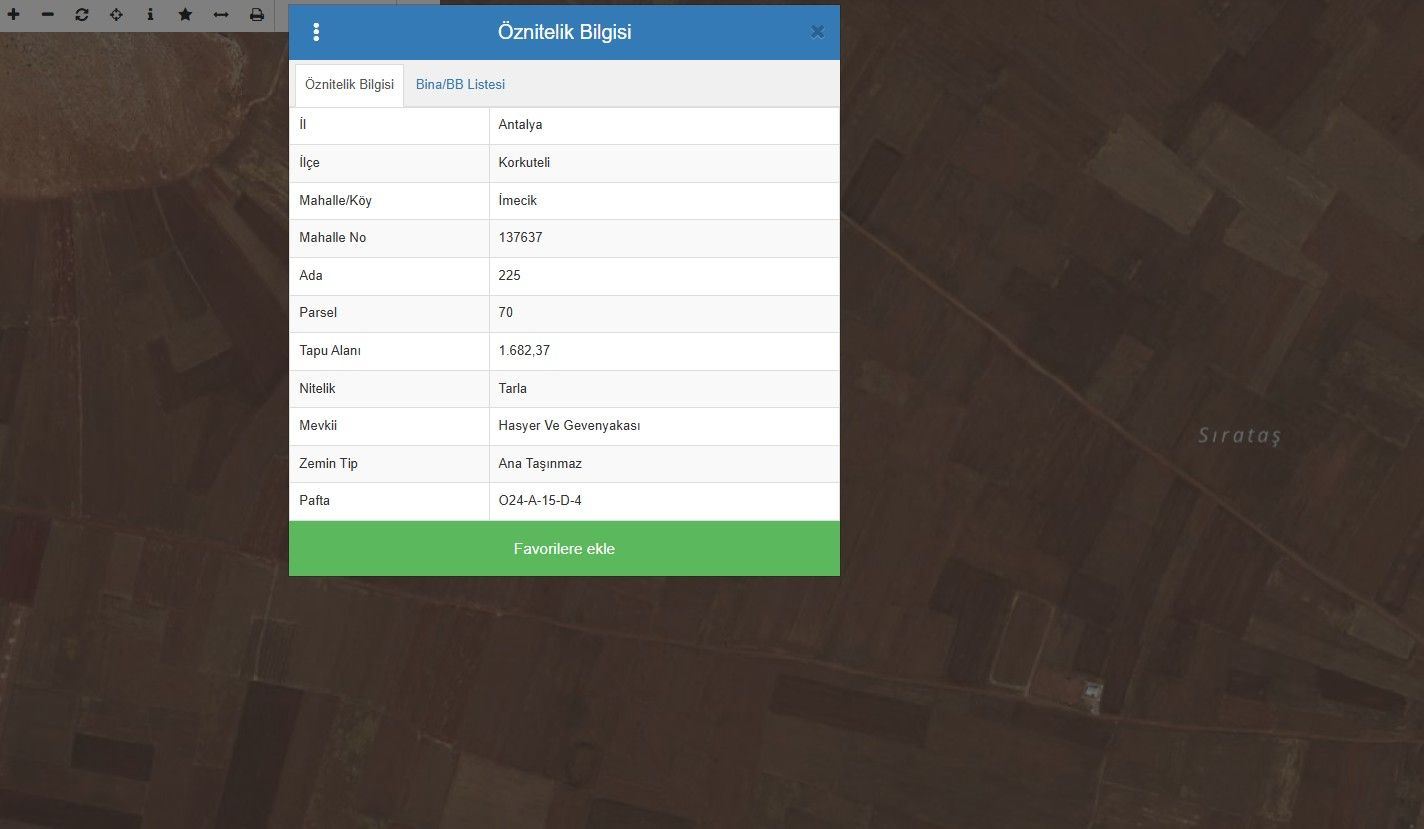Click the zoom in plus icon
This screenshot has height=829, width=1424.
pos(13,15)
